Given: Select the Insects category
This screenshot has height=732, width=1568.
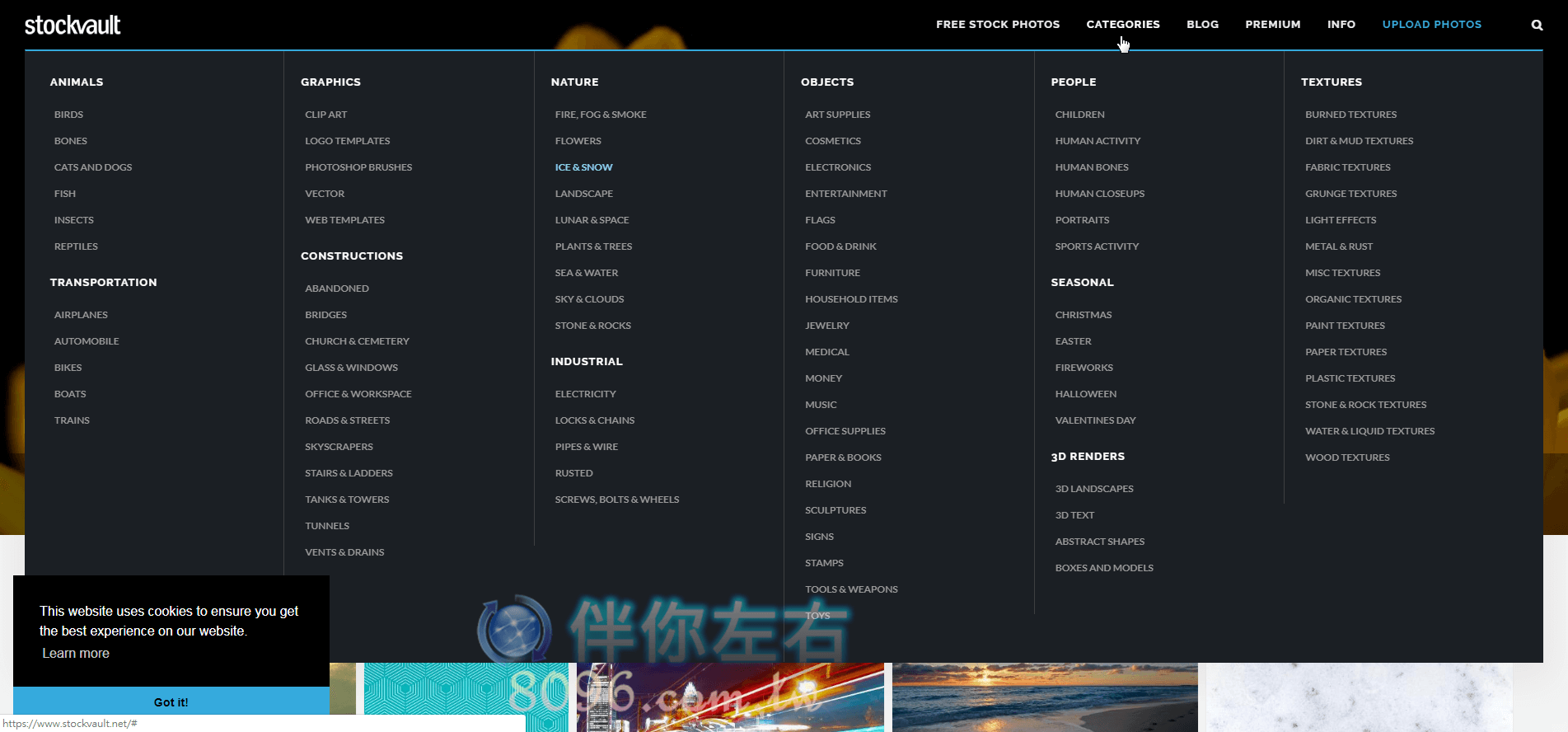Looking at the screenshot, I should coord(74,220).
